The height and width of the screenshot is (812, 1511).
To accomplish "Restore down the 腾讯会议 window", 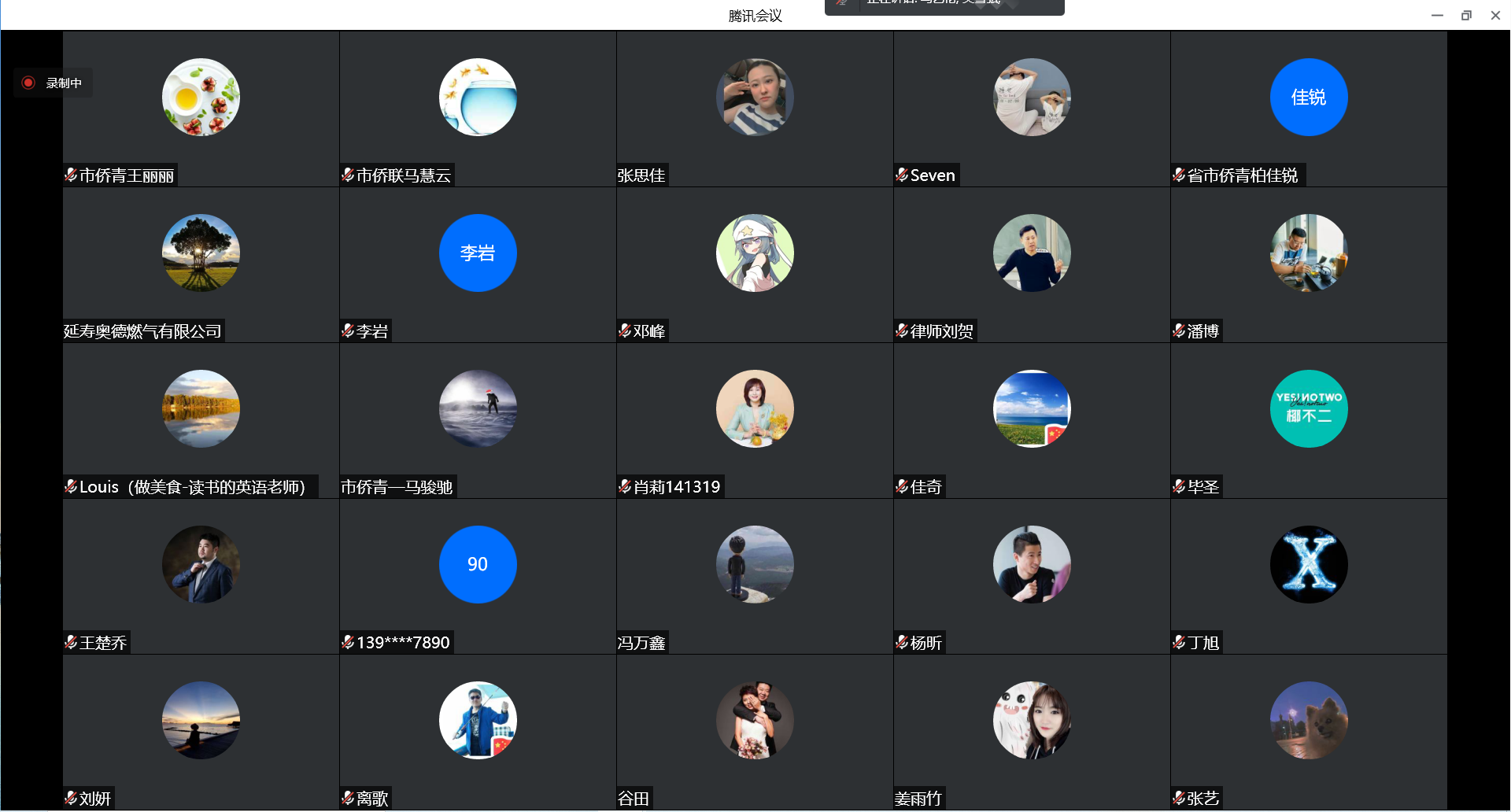I will point(1466,15).
